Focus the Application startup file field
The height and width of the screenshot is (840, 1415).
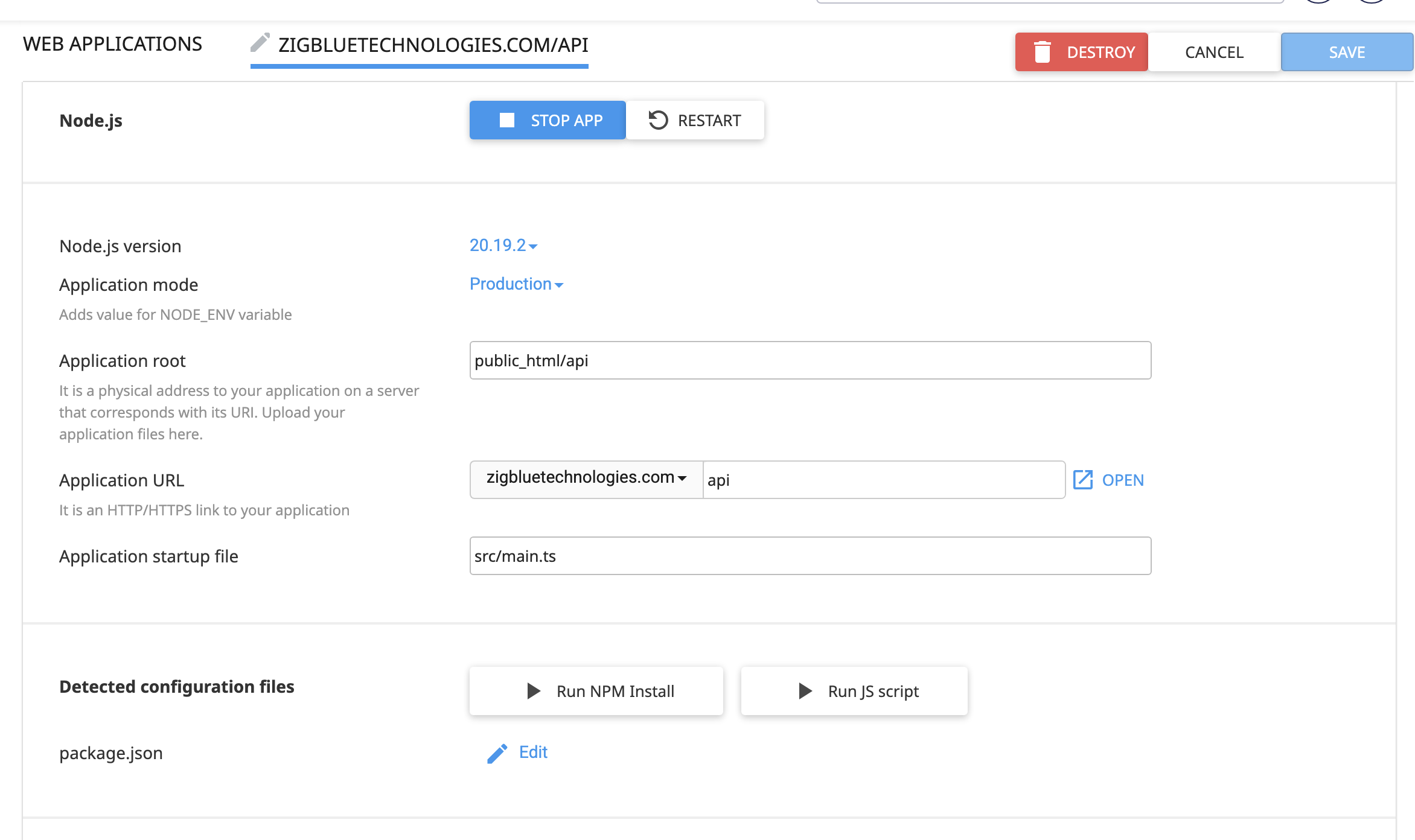(810, 556)
